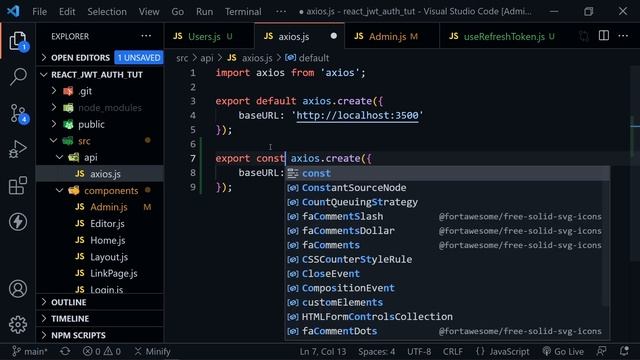The height and width of the screenshot is (360, 640).
Task: Open Admin.js in the file tree
Action: point(100,207)
